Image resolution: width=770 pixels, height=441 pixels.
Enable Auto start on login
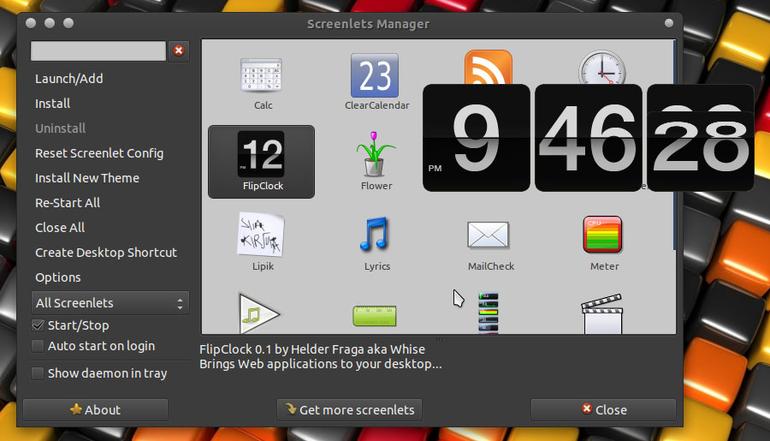38,346
